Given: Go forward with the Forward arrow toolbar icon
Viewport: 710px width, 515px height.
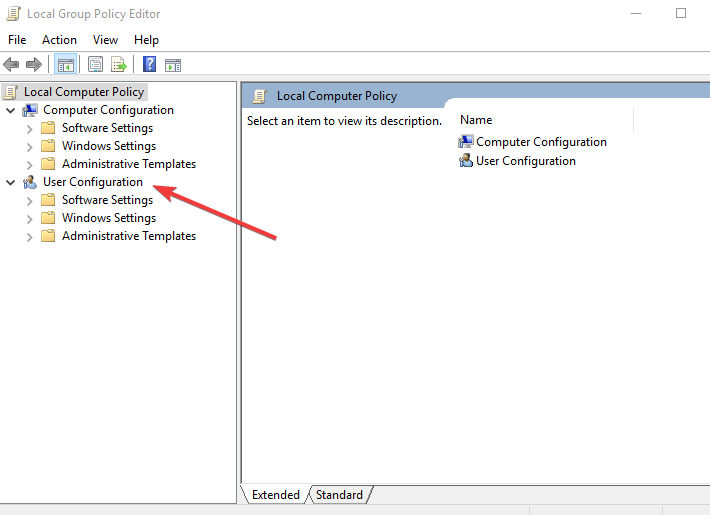Looking at the screenshot, I should pyautogui.click(x=34, y=65).
